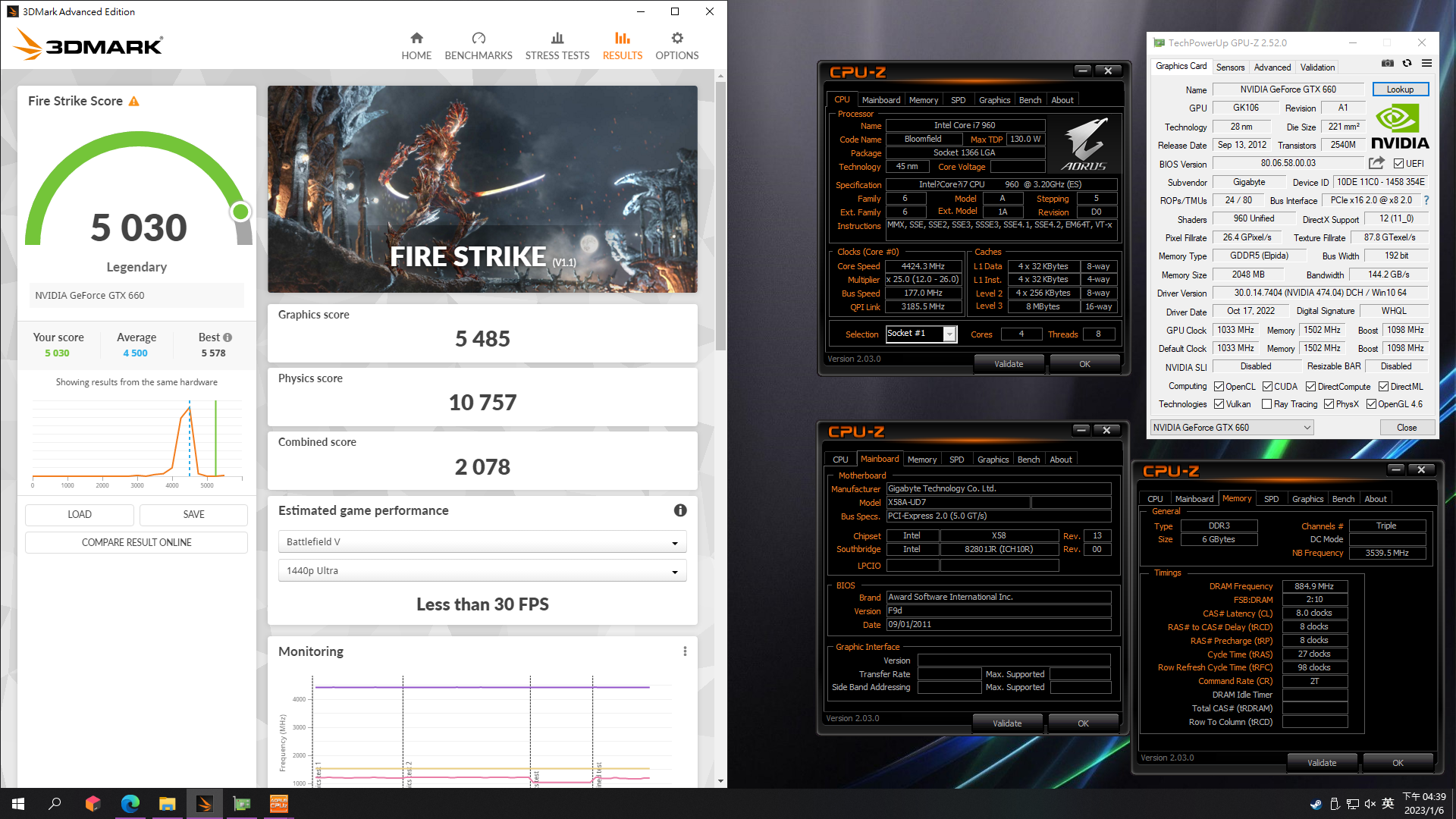Switch to GPU-Z Advanced tab
1456x819 pixels.
(x=1272, y=67)
